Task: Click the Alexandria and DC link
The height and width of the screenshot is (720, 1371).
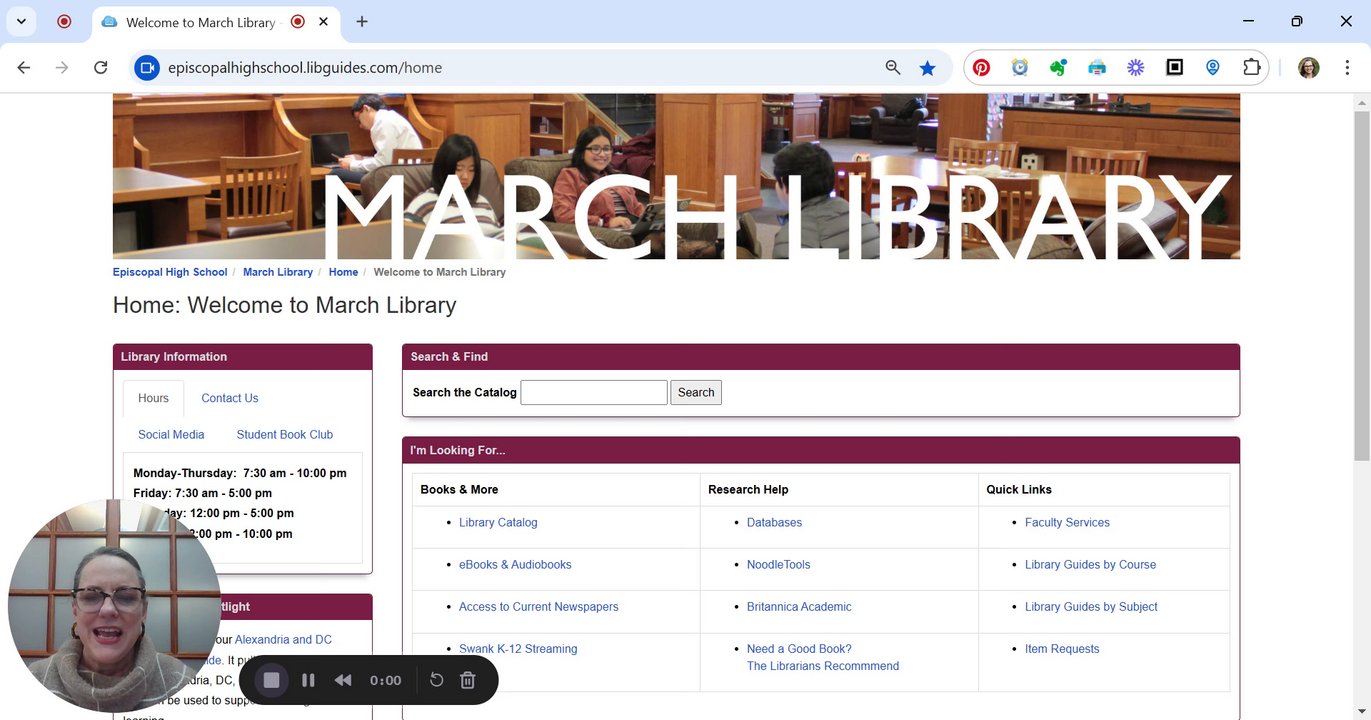Action: click(x=283, y=640)
